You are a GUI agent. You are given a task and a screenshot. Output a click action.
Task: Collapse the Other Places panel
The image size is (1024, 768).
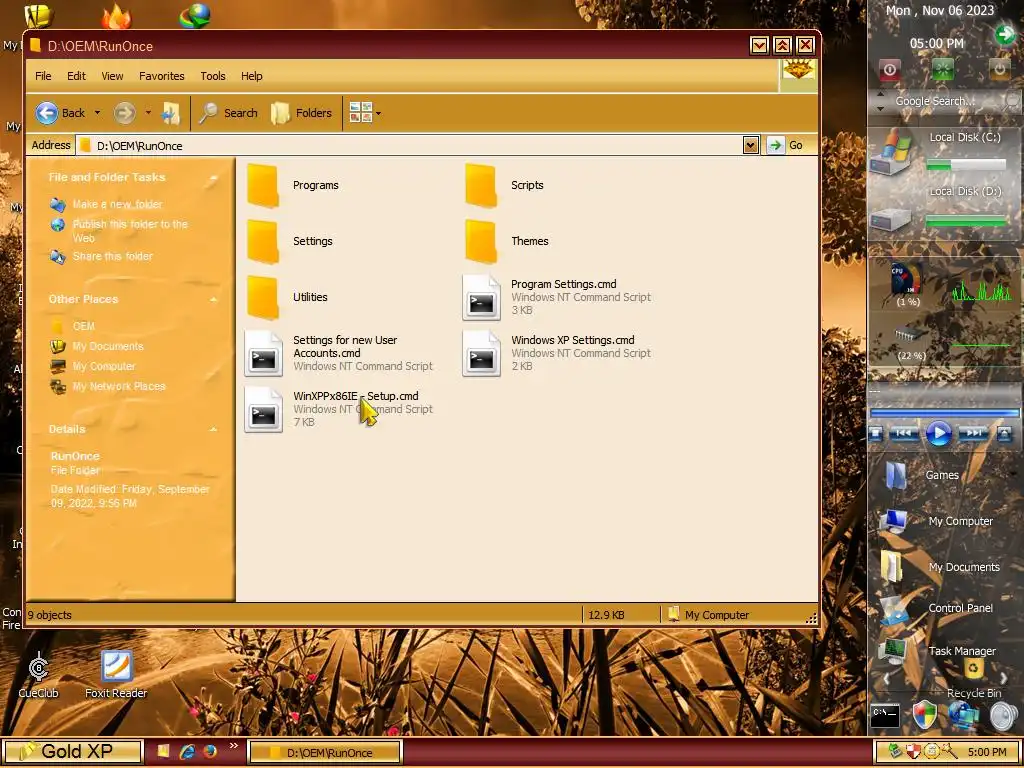(x=213, y=299)
